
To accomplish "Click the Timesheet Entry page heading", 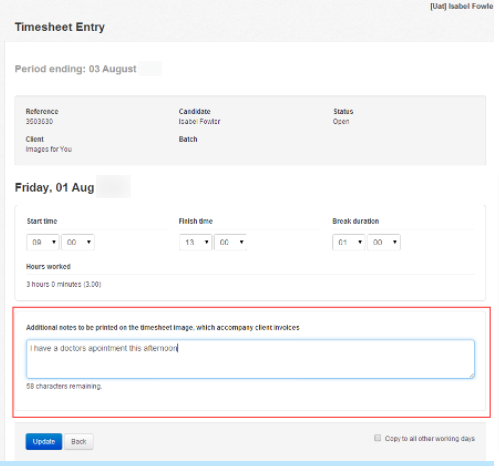I will pyautogui.click(x=60, y=27).
